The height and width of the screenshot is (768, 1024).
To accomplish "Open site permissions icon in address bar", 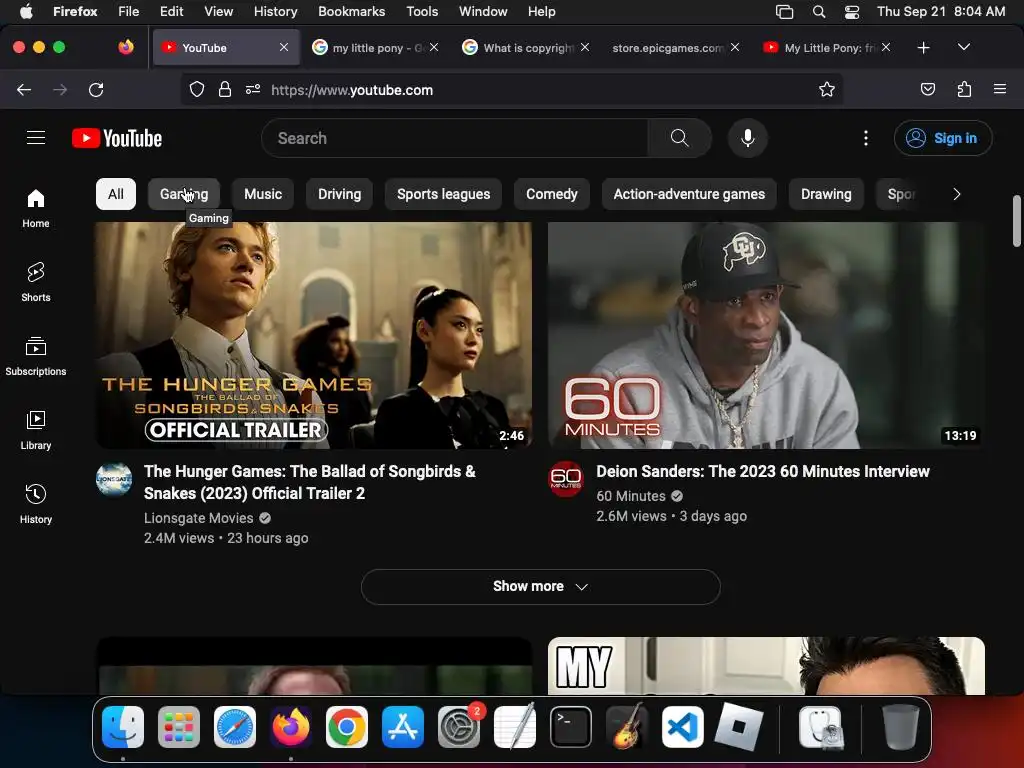I will 253,89.
